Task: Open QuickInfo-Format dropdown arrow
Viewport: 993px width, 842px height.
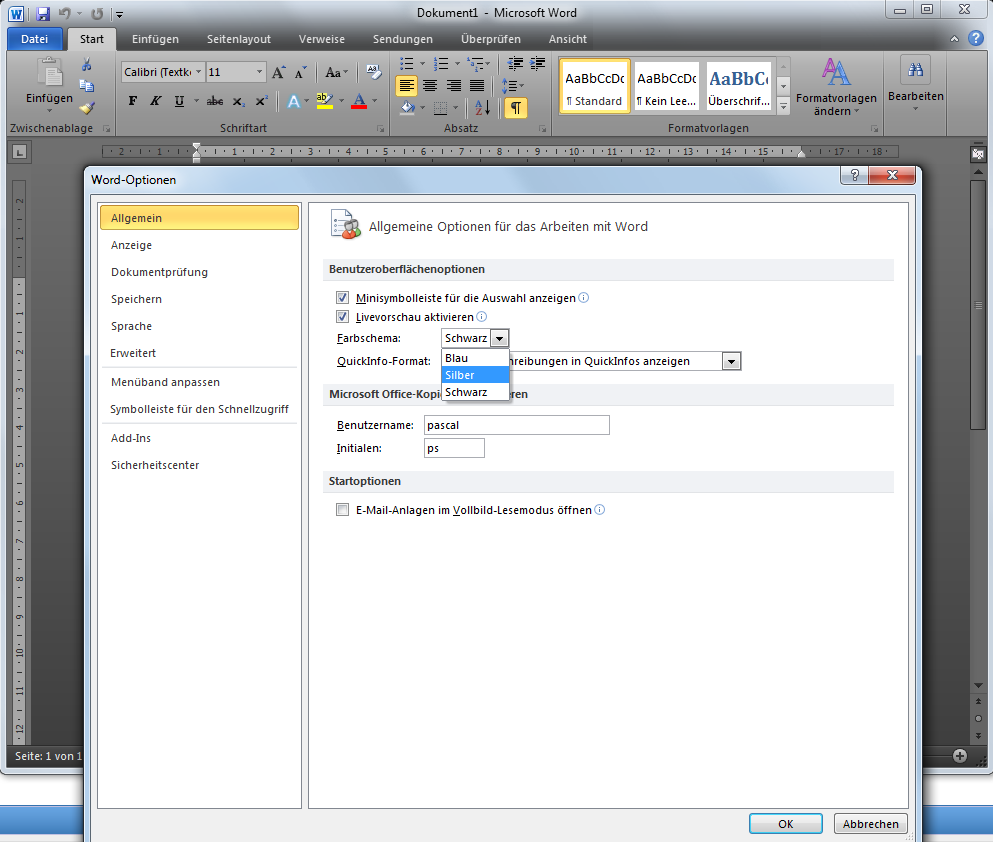Action: [x=731, y=361]
